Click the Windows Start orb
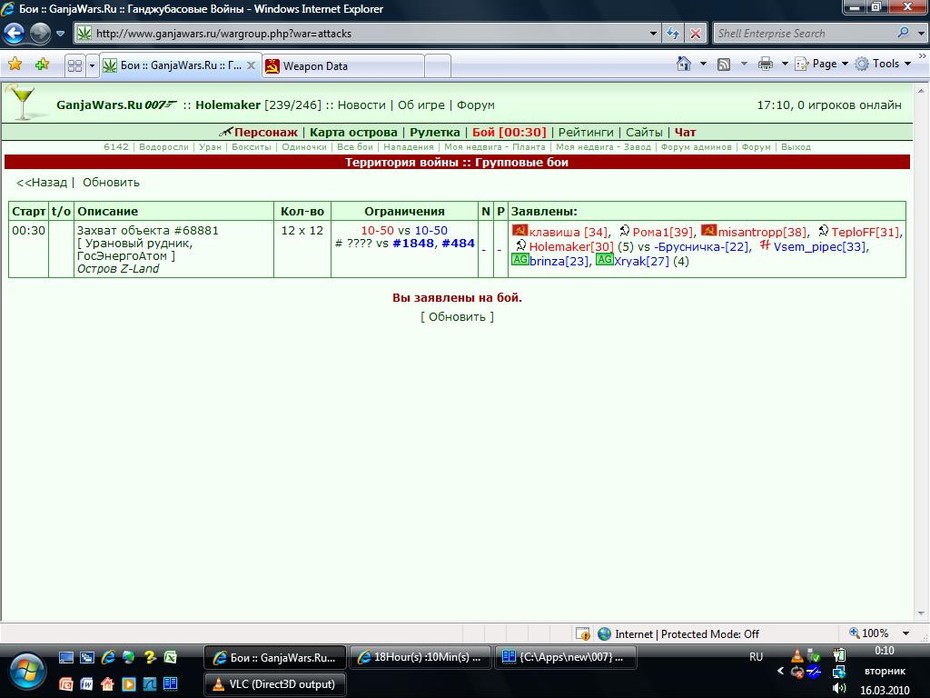 click(27, 671)
